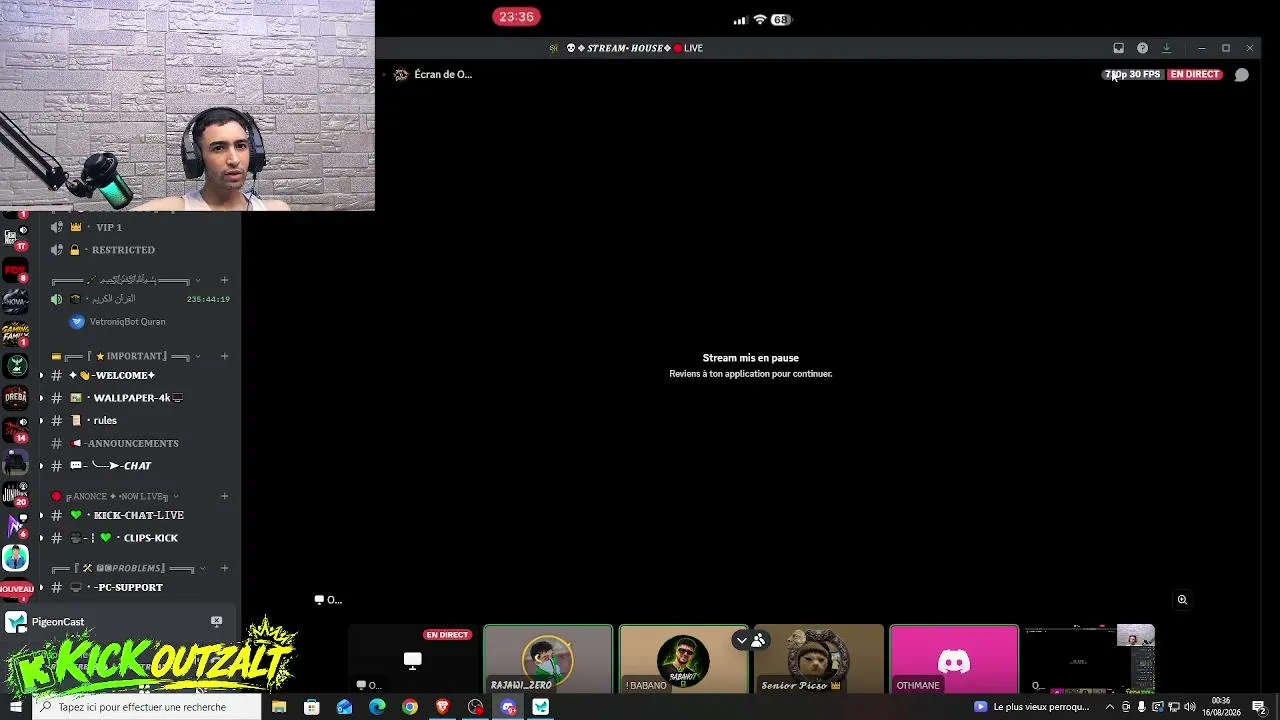
Task: Open Outlook from the taskbar
Action: pyautogui.click(x=345, y=707)
